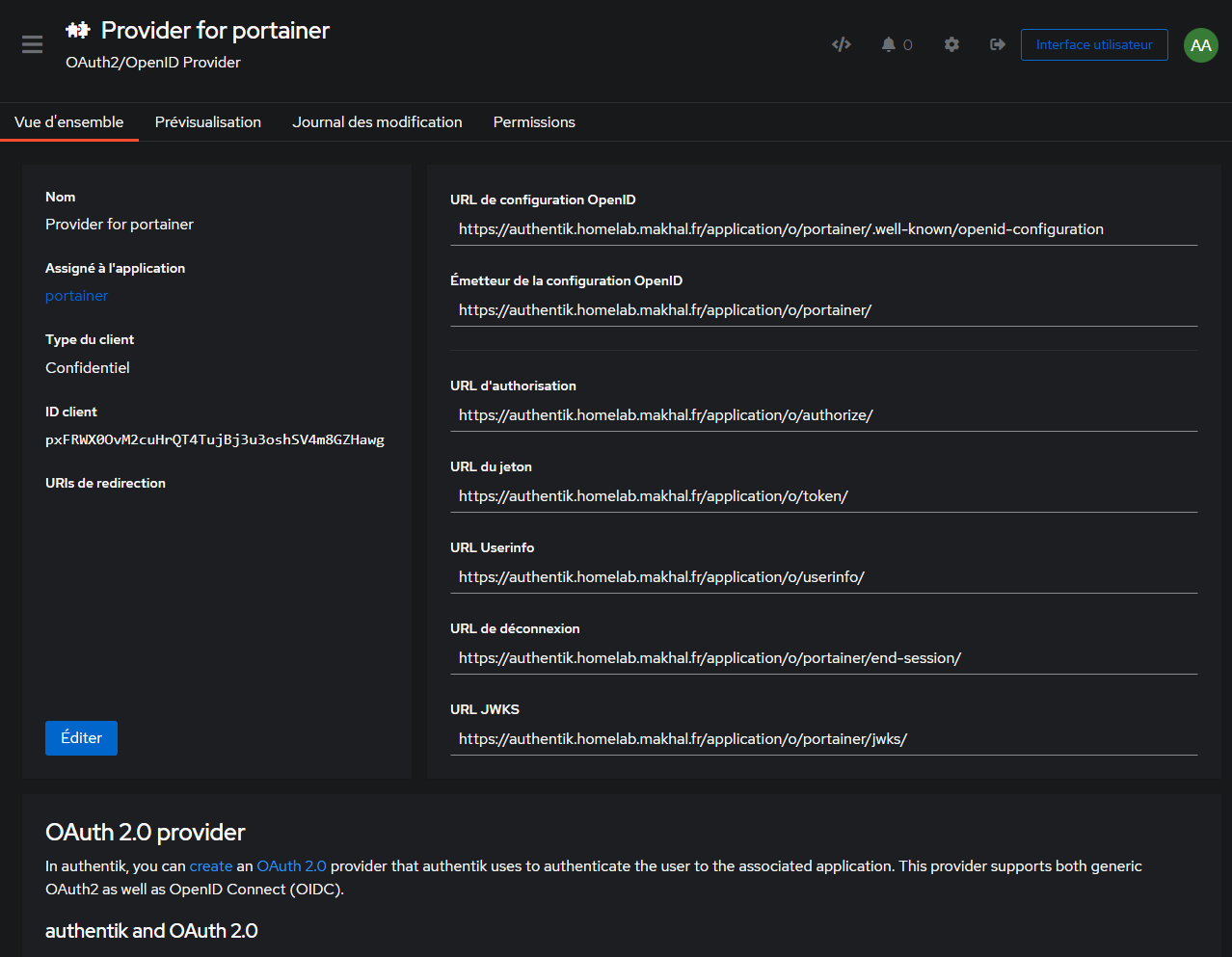Click the 'OAuth 2.0 provider' heading
Screen dimensions: 1232x957
point(146,833)
